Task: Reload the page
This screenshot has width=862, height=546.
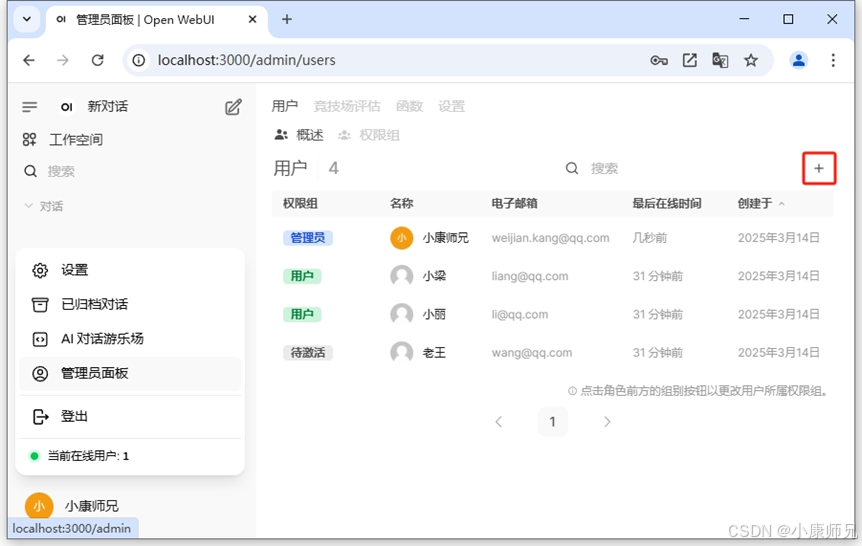Action: click(97, 60)
